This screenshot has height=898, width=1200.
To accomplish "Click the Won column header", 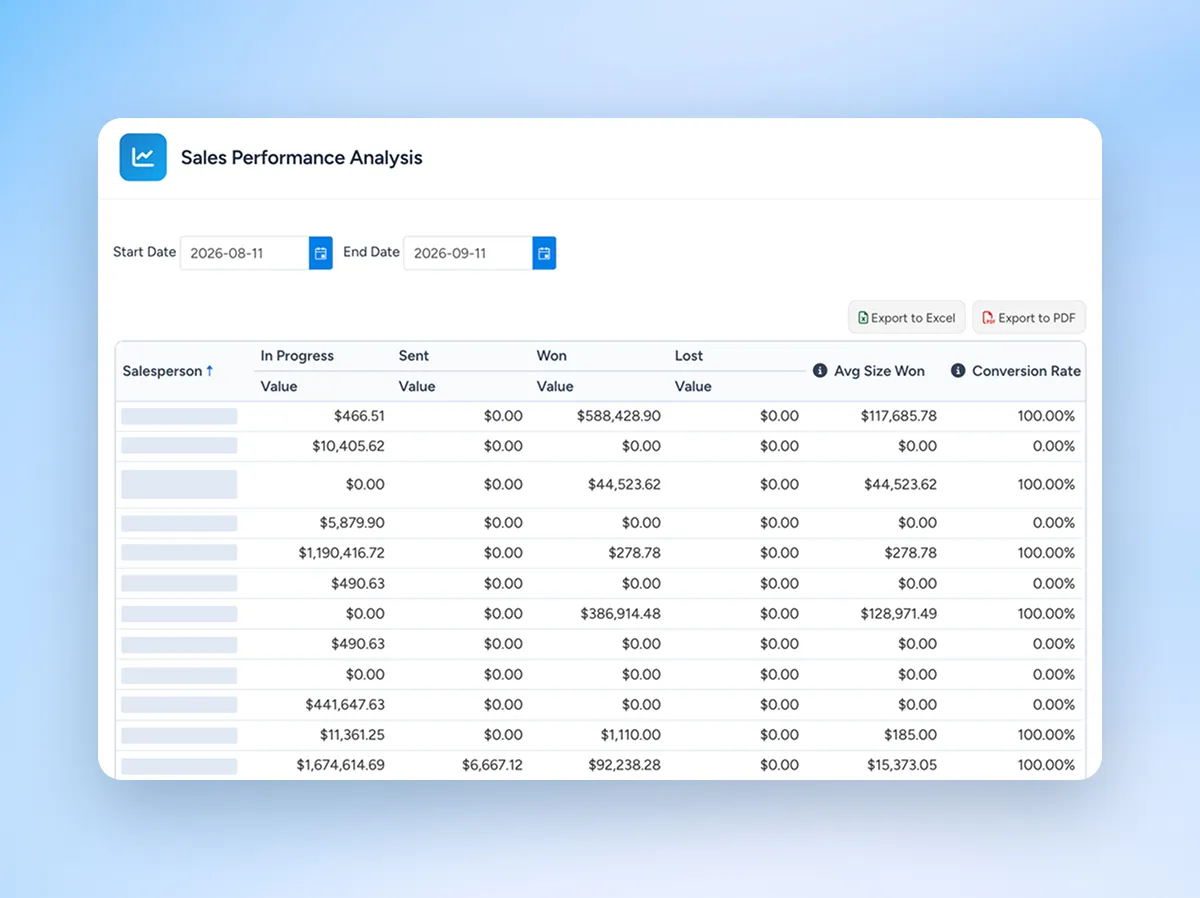I will [x=552, y=356].
